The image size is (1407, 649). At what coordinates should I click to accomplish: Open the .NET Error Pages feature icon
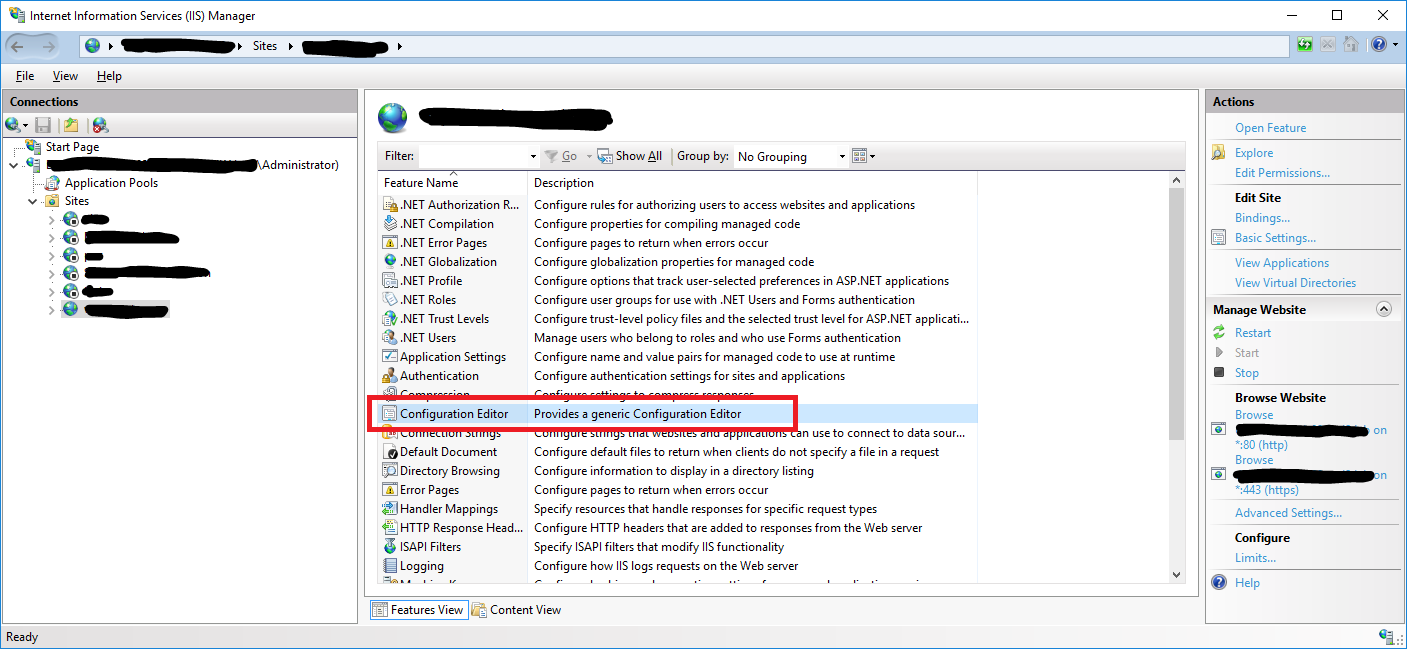tap(390, 243)
